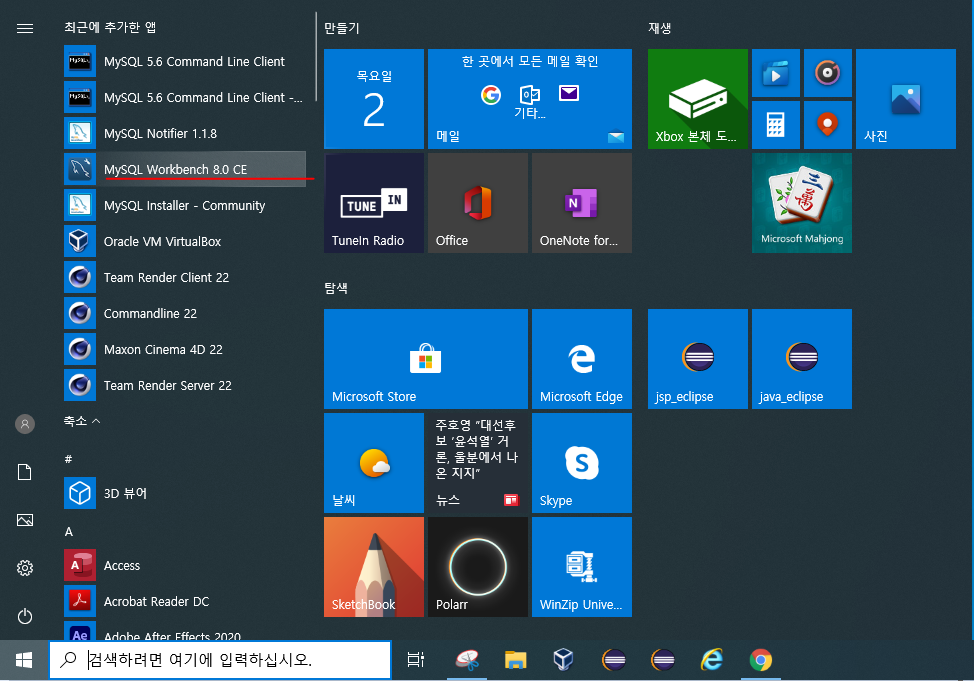974x681 pixels.
Task: Open Team Render Client 22
Action: pos(184,277)
